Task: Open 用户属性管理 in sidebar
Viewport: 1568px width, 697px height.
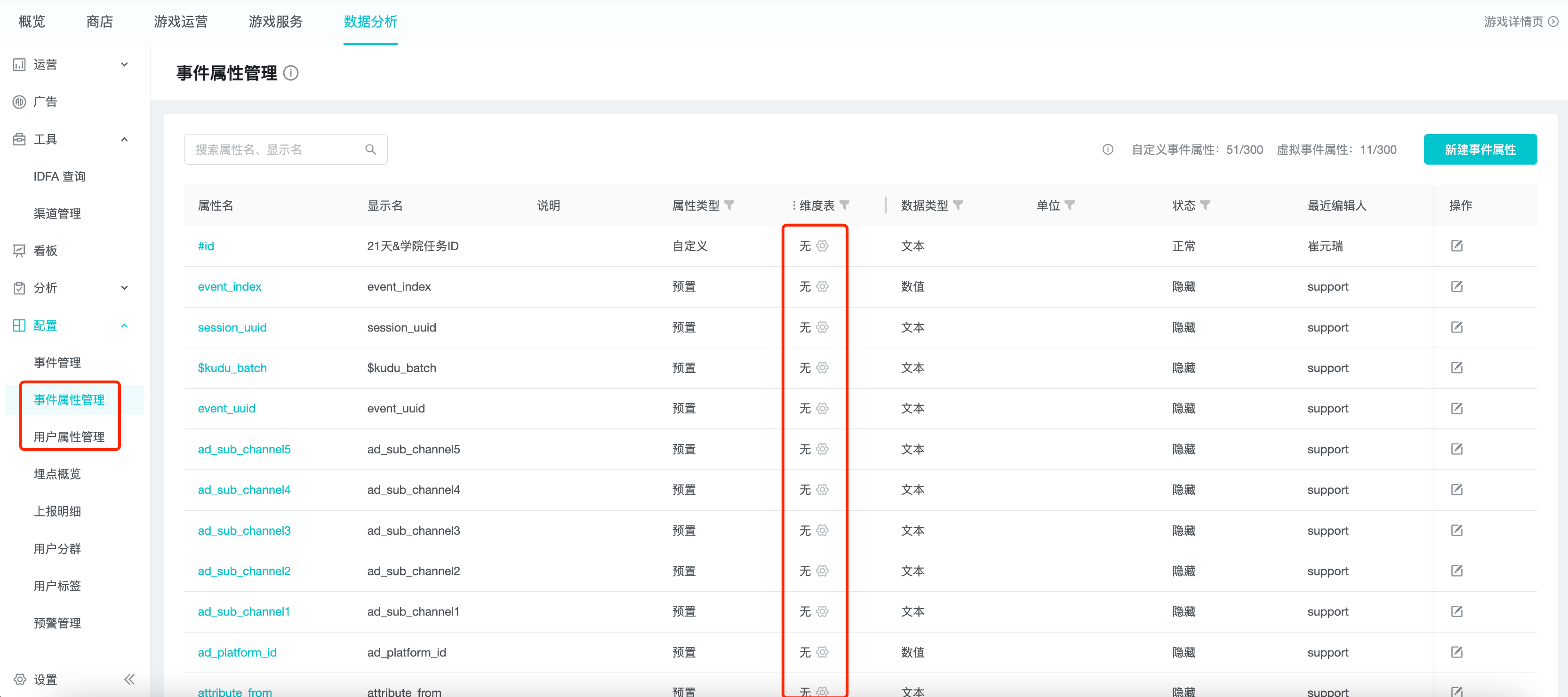Action: [x=69, y=437]
